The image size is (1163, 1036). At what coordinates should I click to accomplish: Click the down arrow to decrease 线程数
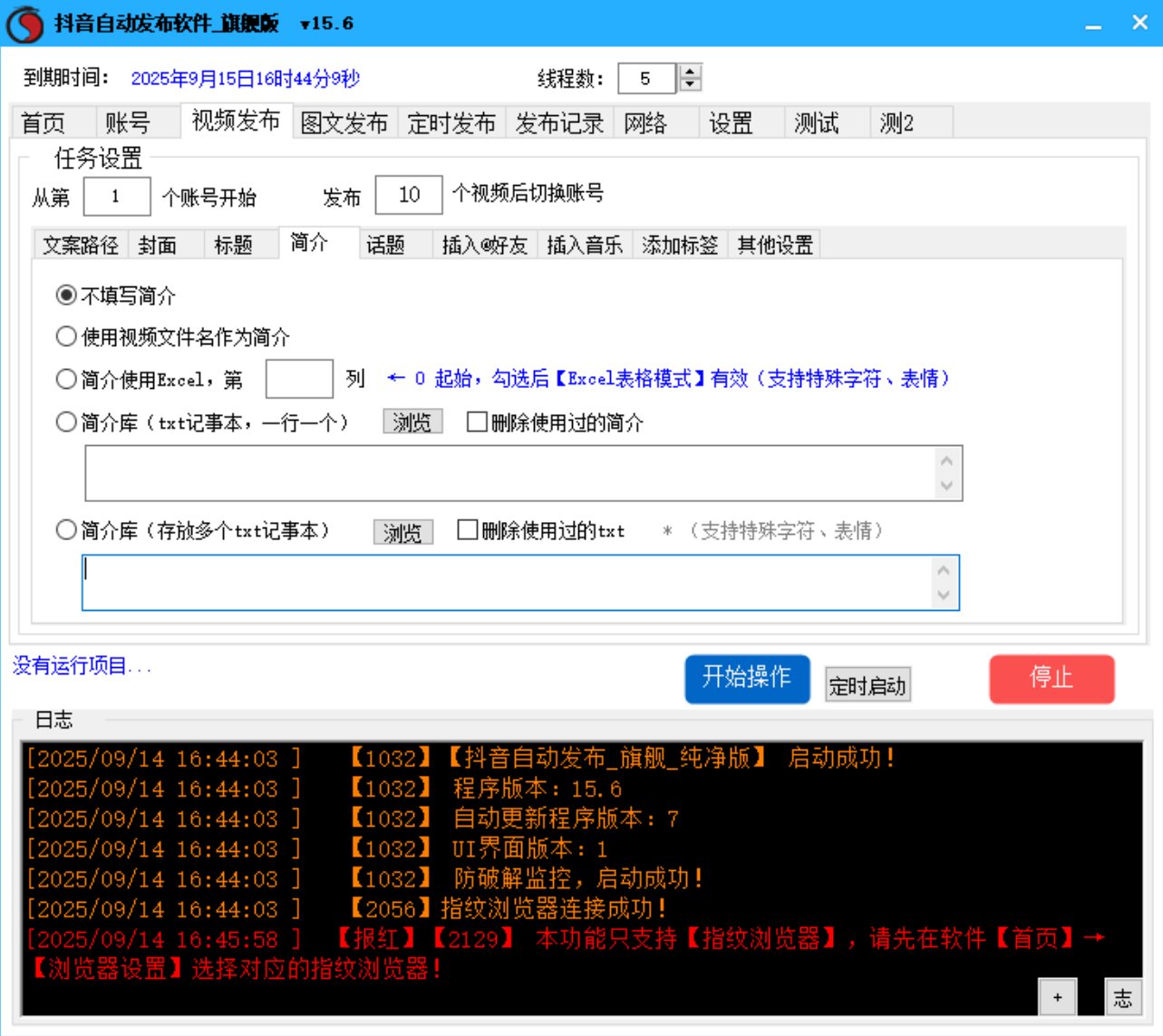click(688, 84)
